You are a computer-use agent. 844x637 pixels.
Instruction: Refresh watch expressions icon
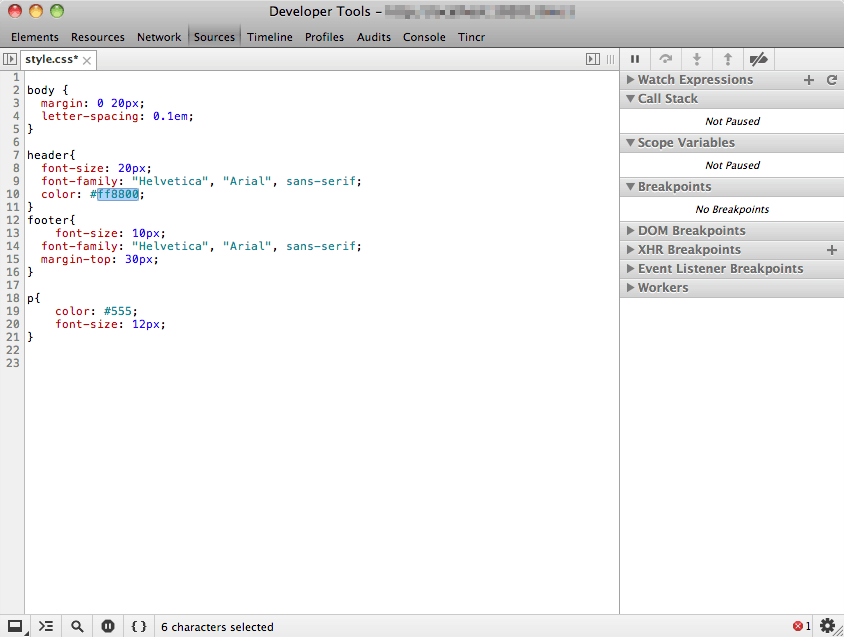pos(832,80)
